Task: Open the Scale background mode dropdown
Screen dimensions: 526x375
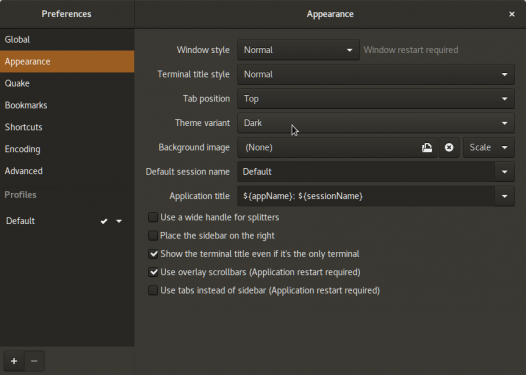Action: click(x=488, y=148)
